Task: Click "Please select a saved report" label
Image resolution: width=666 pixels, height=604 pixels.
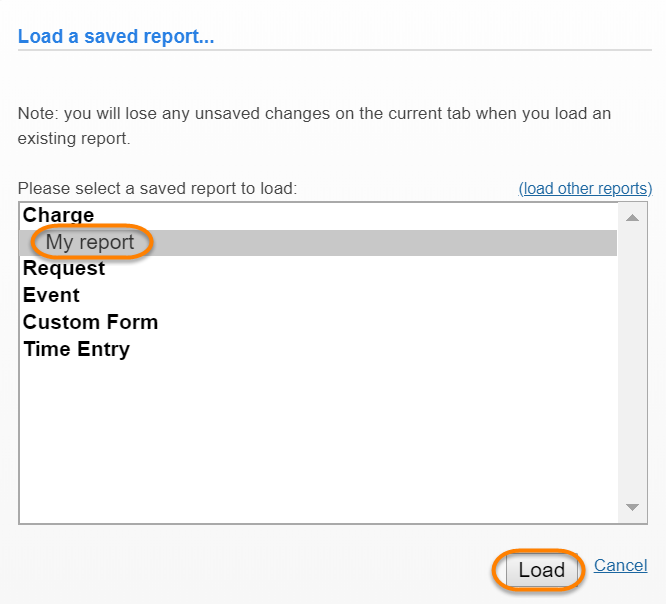Action: pos(157,188)
